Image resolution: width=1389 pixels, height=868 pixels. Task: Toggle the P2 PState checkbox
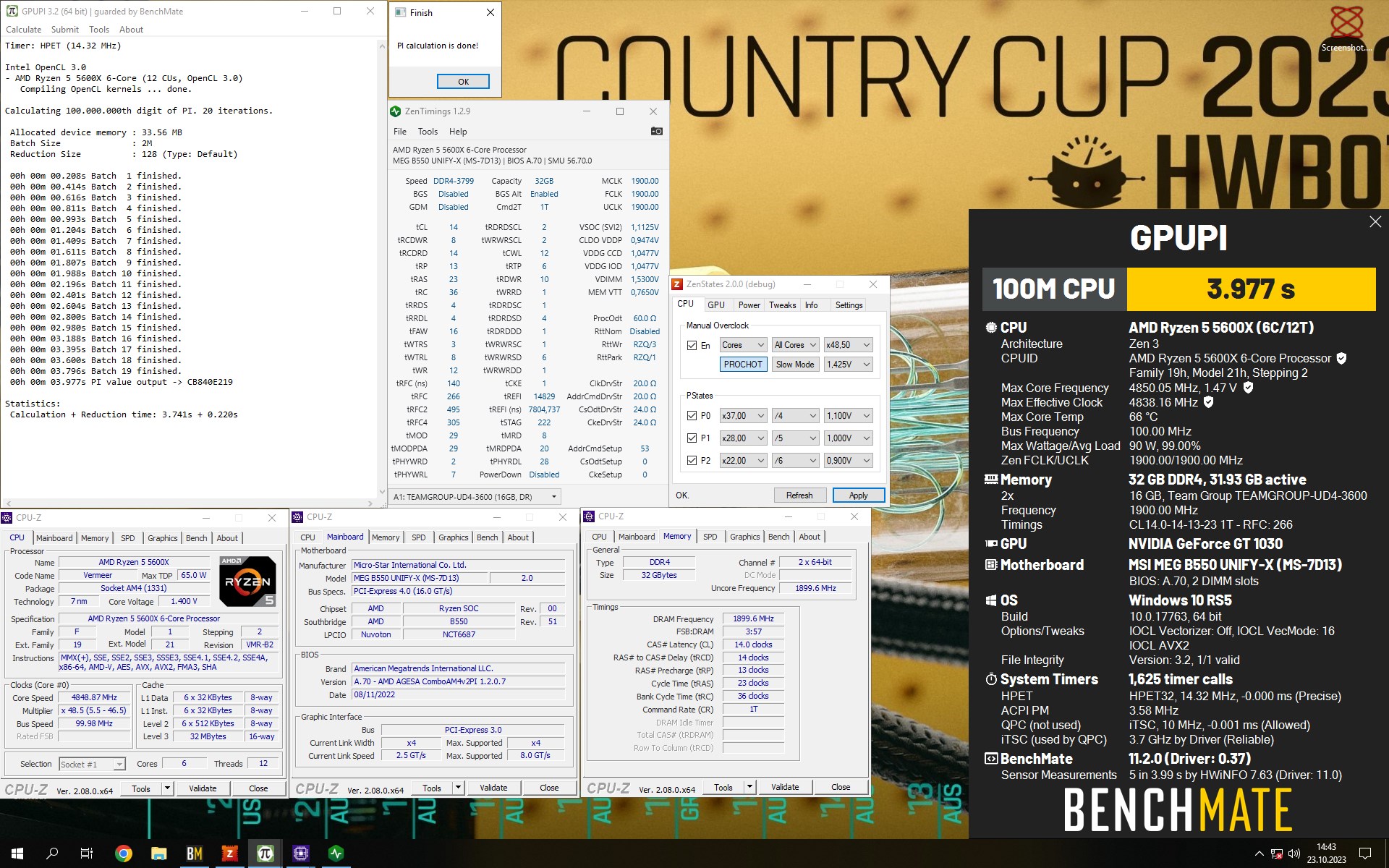coord(692,460)
